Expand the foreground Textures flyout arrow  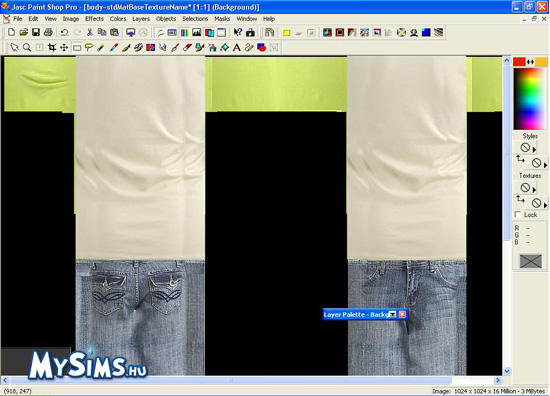click(534, 190)
